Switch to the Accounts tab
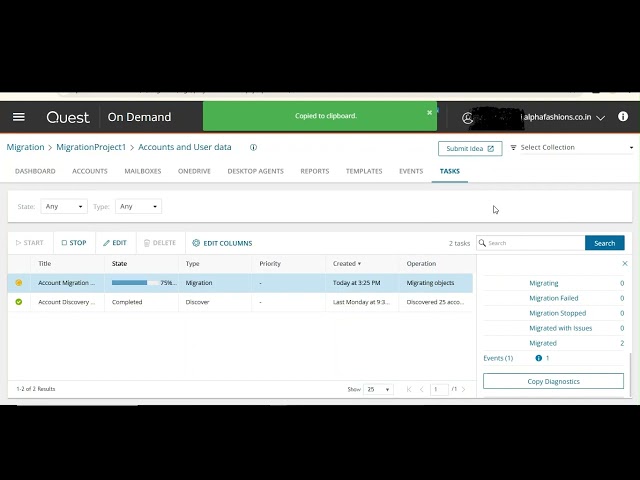The width and height of the screenshot is (640, 480). pos(90,171)
